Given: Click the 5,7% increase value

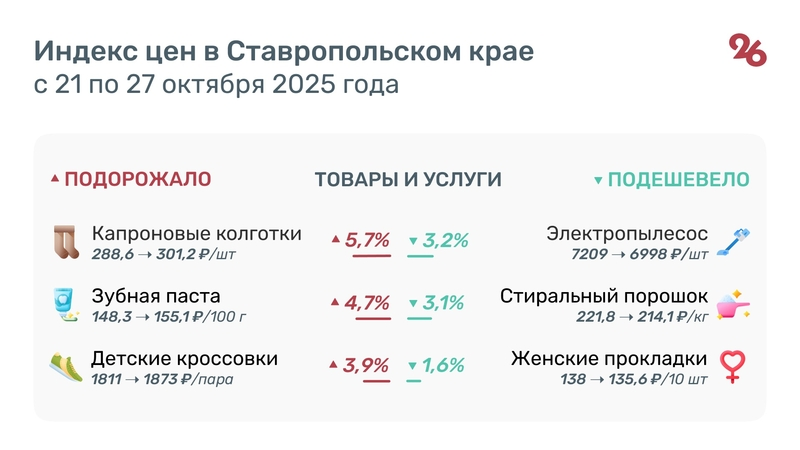Looking at the screenshot, I should pyautogui.click(x=367, y=240).
